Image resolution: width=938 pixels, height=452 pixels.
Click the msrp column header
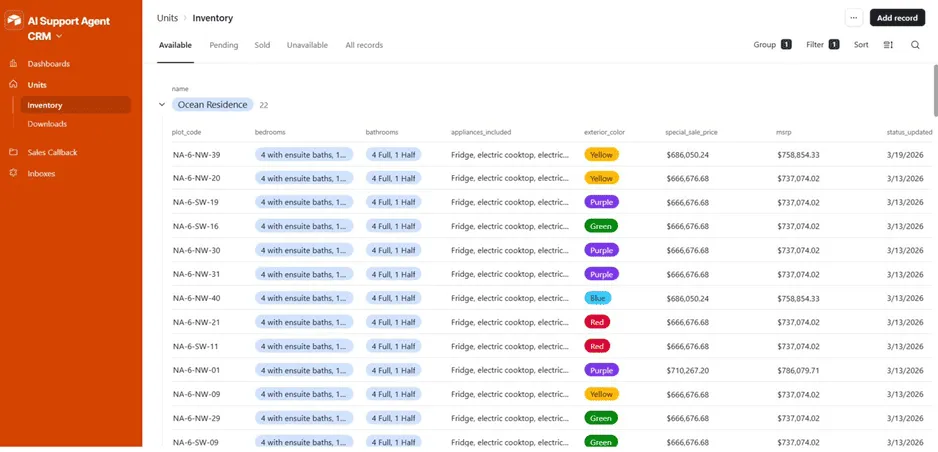coord(783,132)
